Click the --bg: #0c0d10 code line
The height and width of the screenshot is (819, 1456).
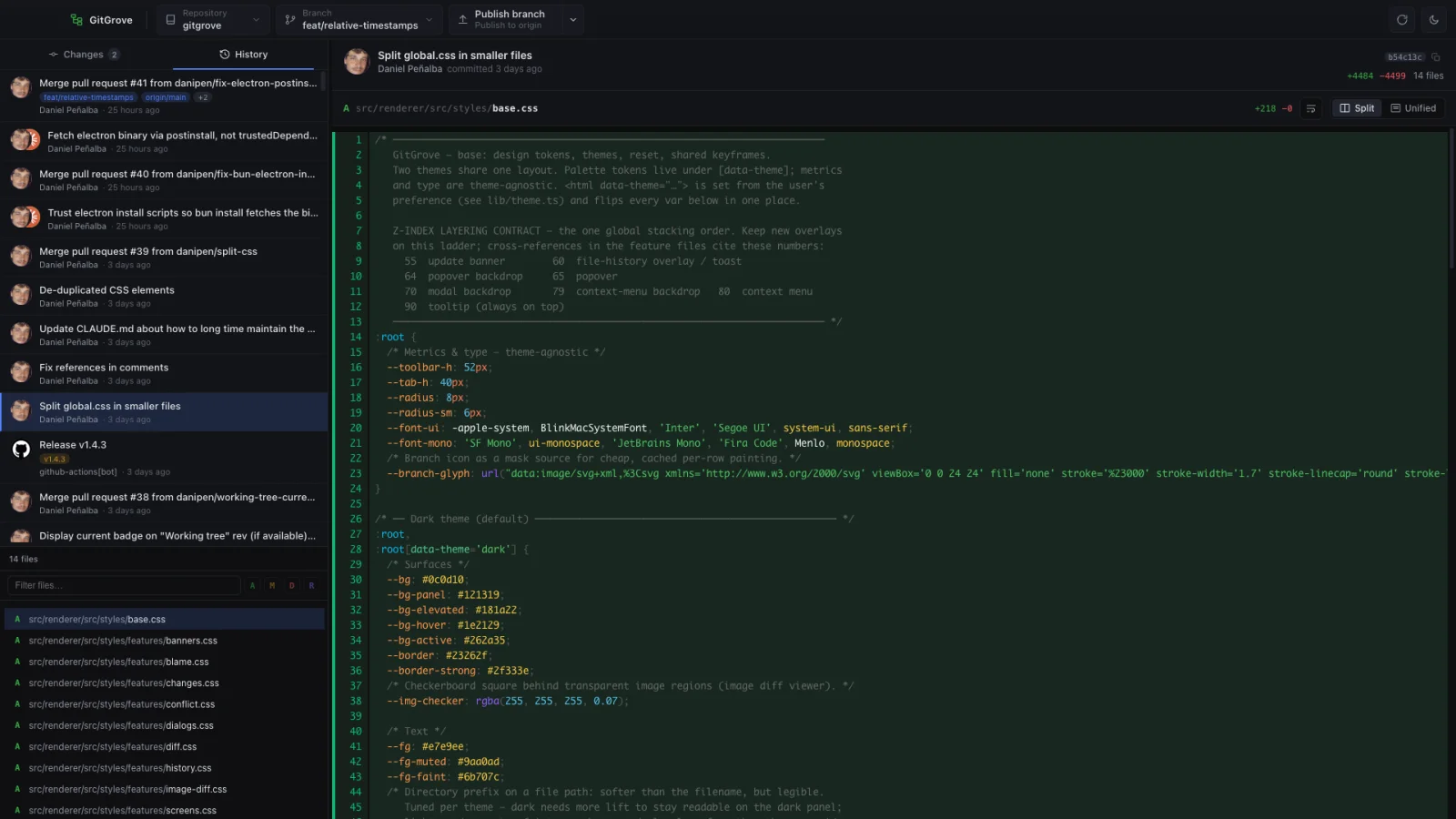tap(426, 580)
